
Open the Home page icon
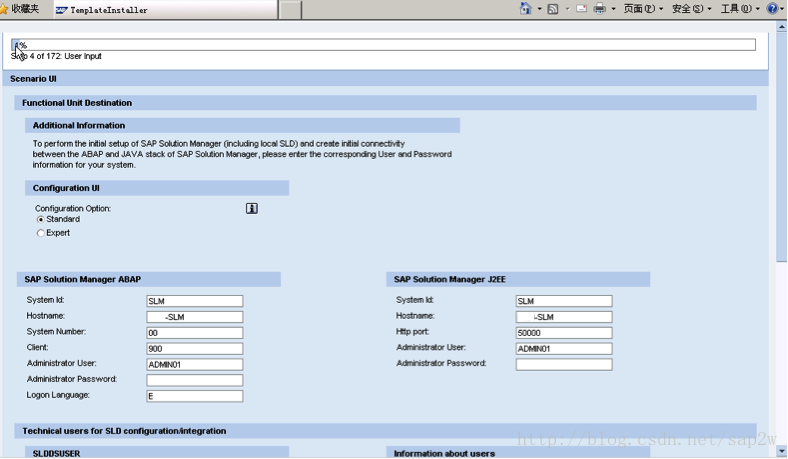(526, 9)
